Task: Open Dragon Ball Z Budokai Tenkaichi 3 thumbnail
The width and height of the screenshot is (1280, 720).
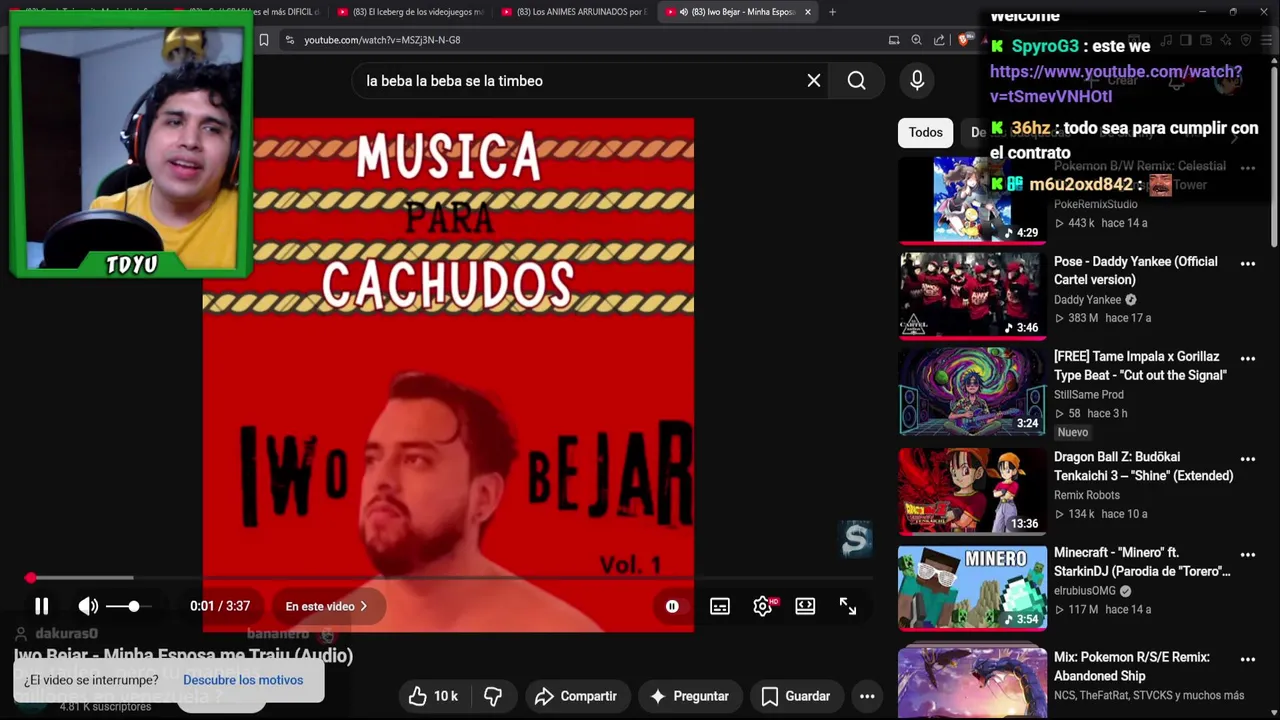Action: coord(972,491)
